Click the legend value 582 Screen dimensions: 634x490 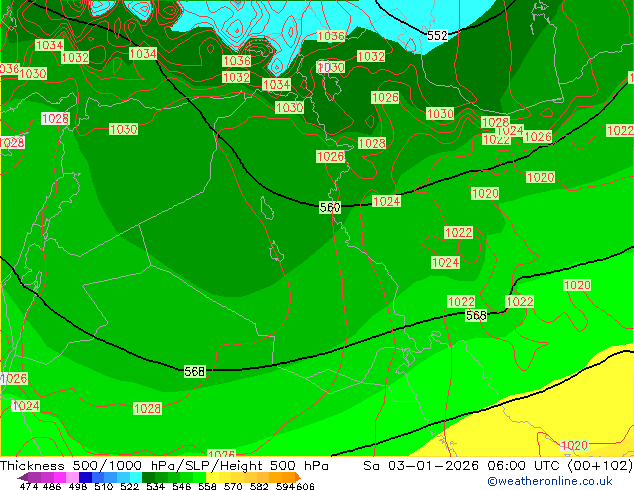(x=259, y=486)
